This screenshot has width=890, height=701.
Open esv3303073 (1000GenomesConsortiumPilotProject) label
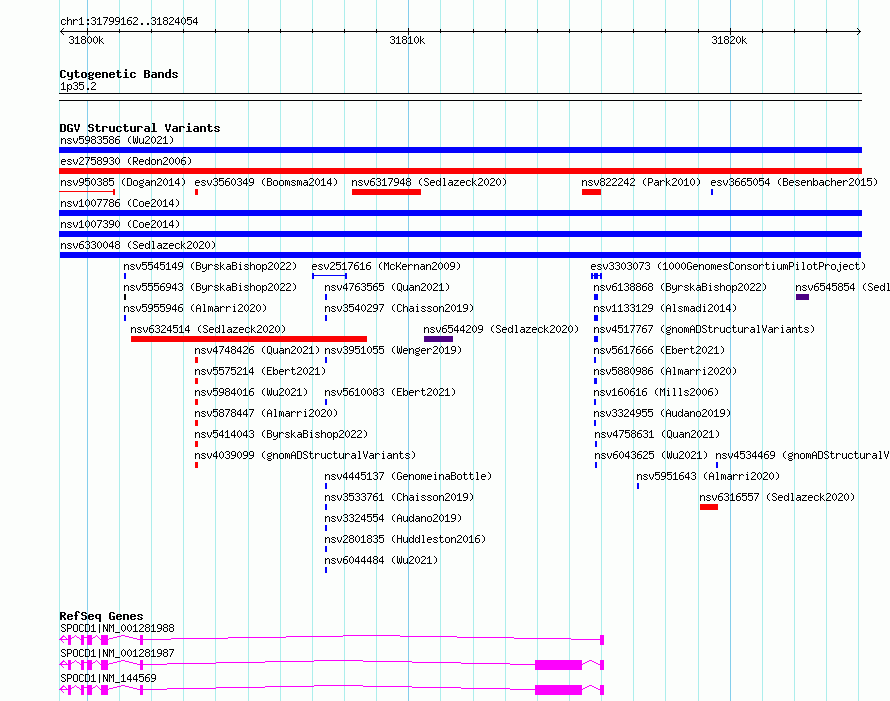[728, 266]
